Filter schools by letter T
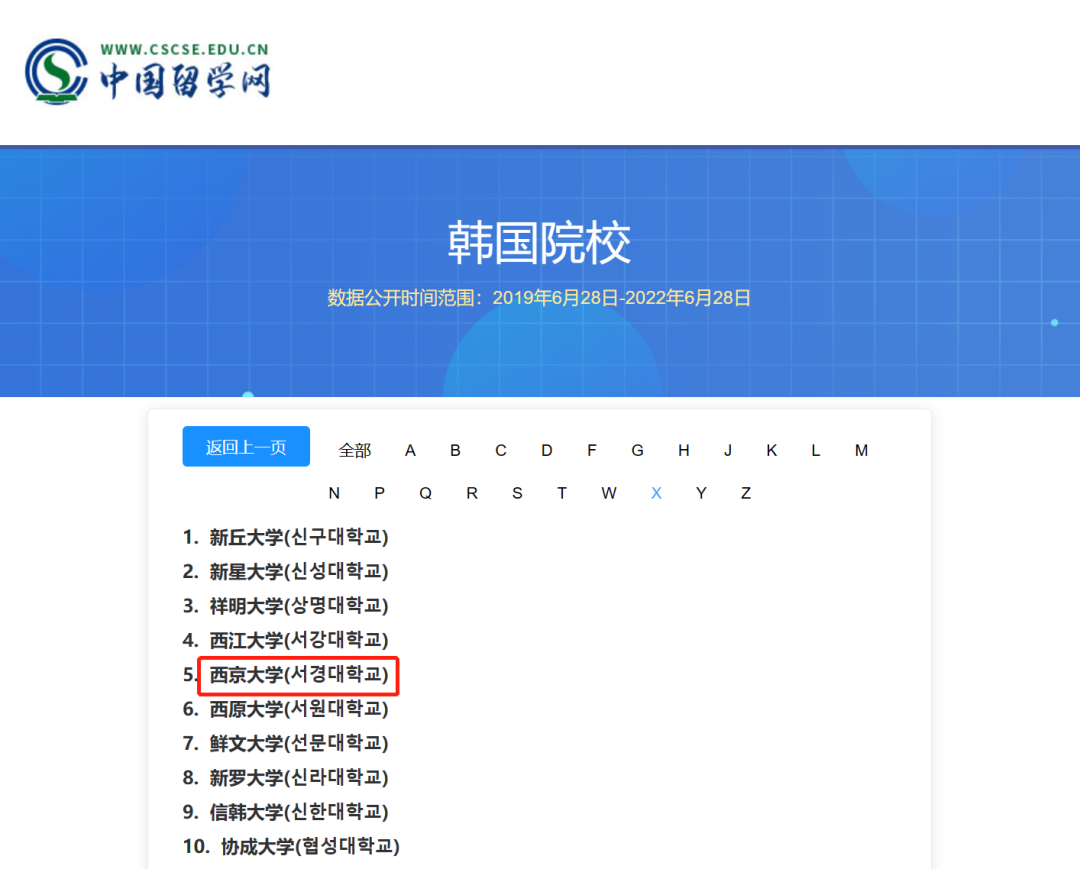The width and height of the screenshot is (1080, 869). (x=562, y=494)
